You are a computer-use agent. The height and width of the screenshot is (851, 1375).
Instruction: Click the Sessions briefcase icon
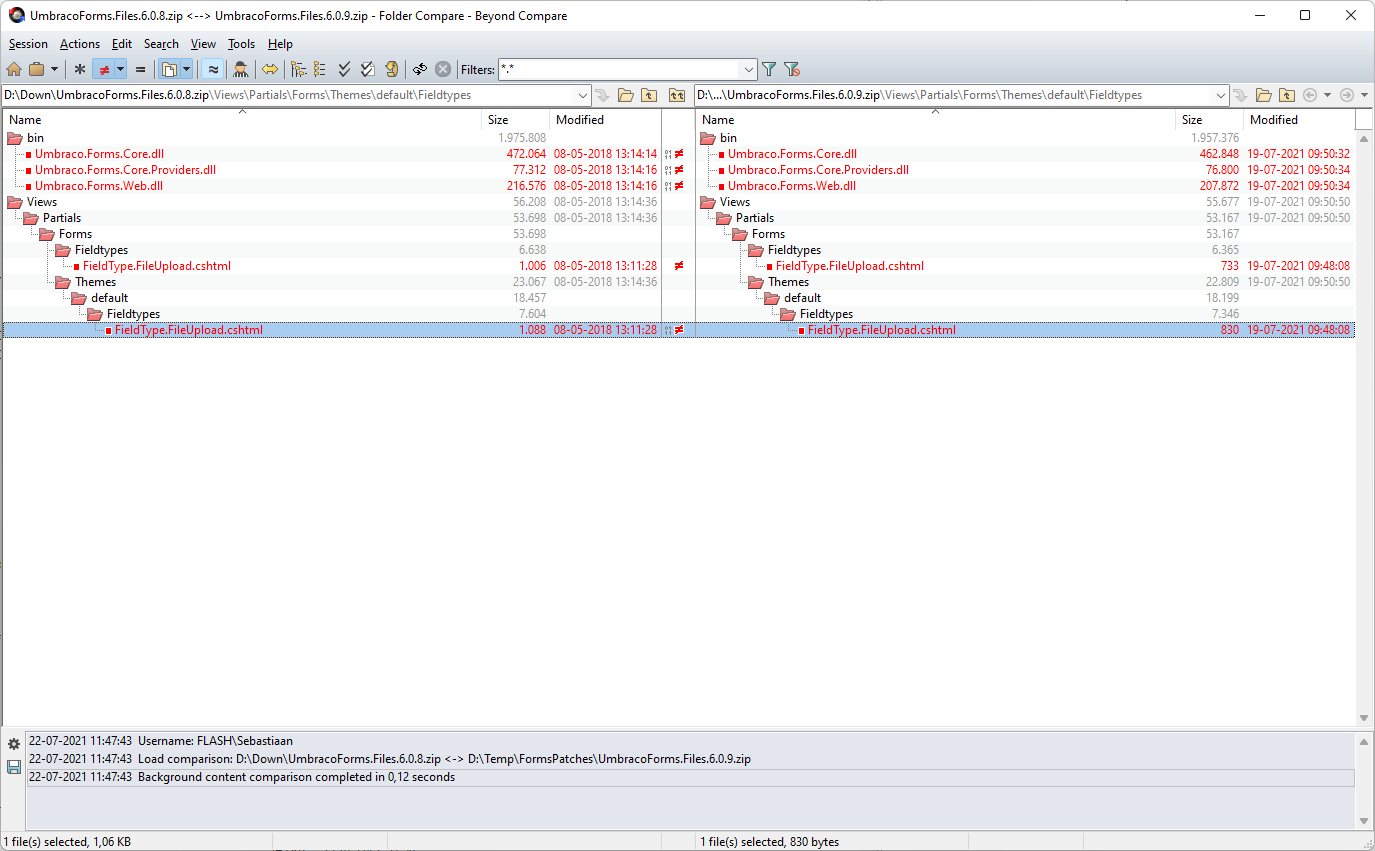pos(36,69)
